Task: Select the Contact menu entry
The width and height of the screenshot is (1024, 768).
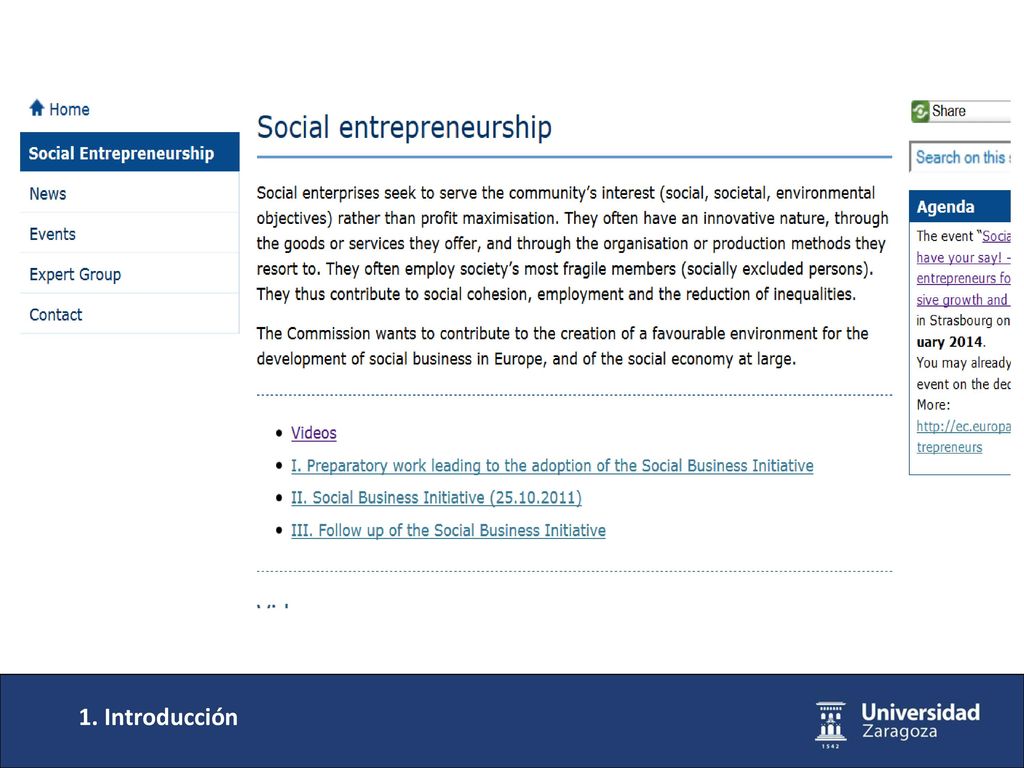Action: 130,315
